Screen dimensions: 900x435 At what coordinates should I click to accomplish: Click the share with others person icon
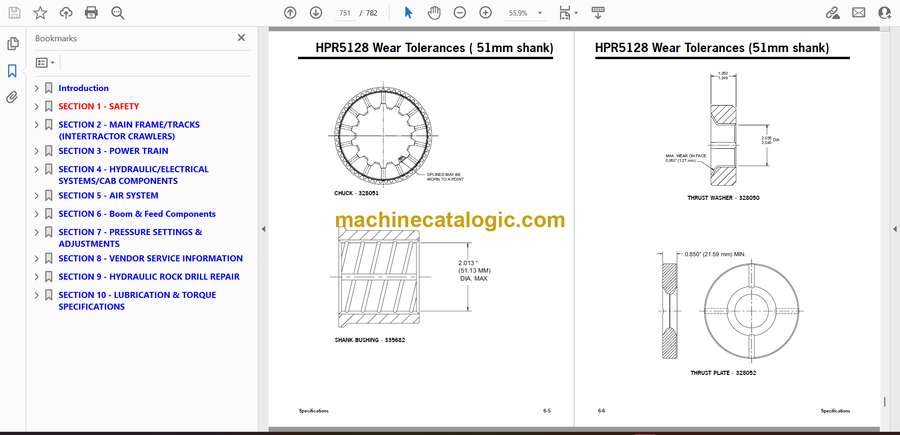885,13
